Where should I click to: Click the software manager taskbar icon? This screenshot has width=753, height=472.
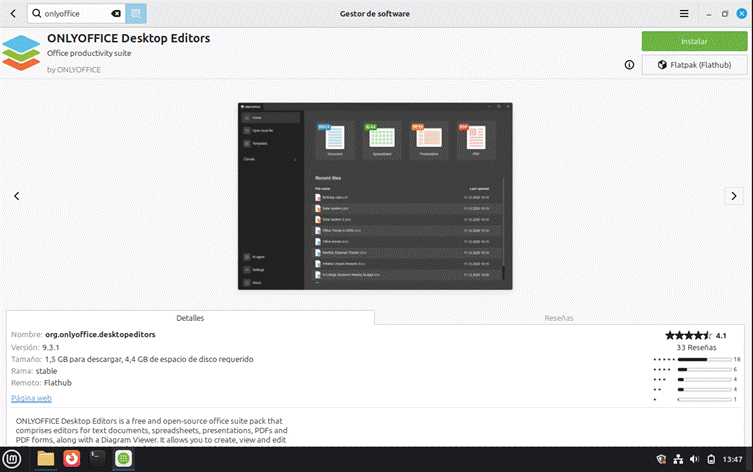click(x=123, y=459)
